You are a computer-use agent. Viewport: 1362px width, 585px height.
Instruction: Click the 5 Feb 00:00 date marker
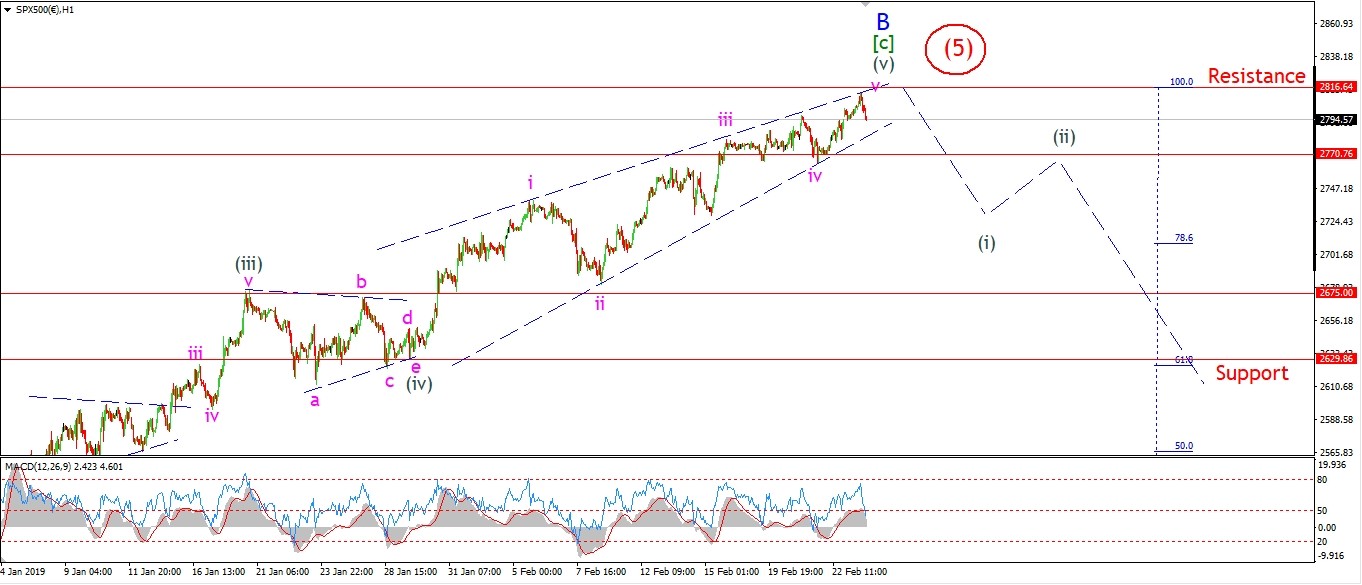pos(537,573)
